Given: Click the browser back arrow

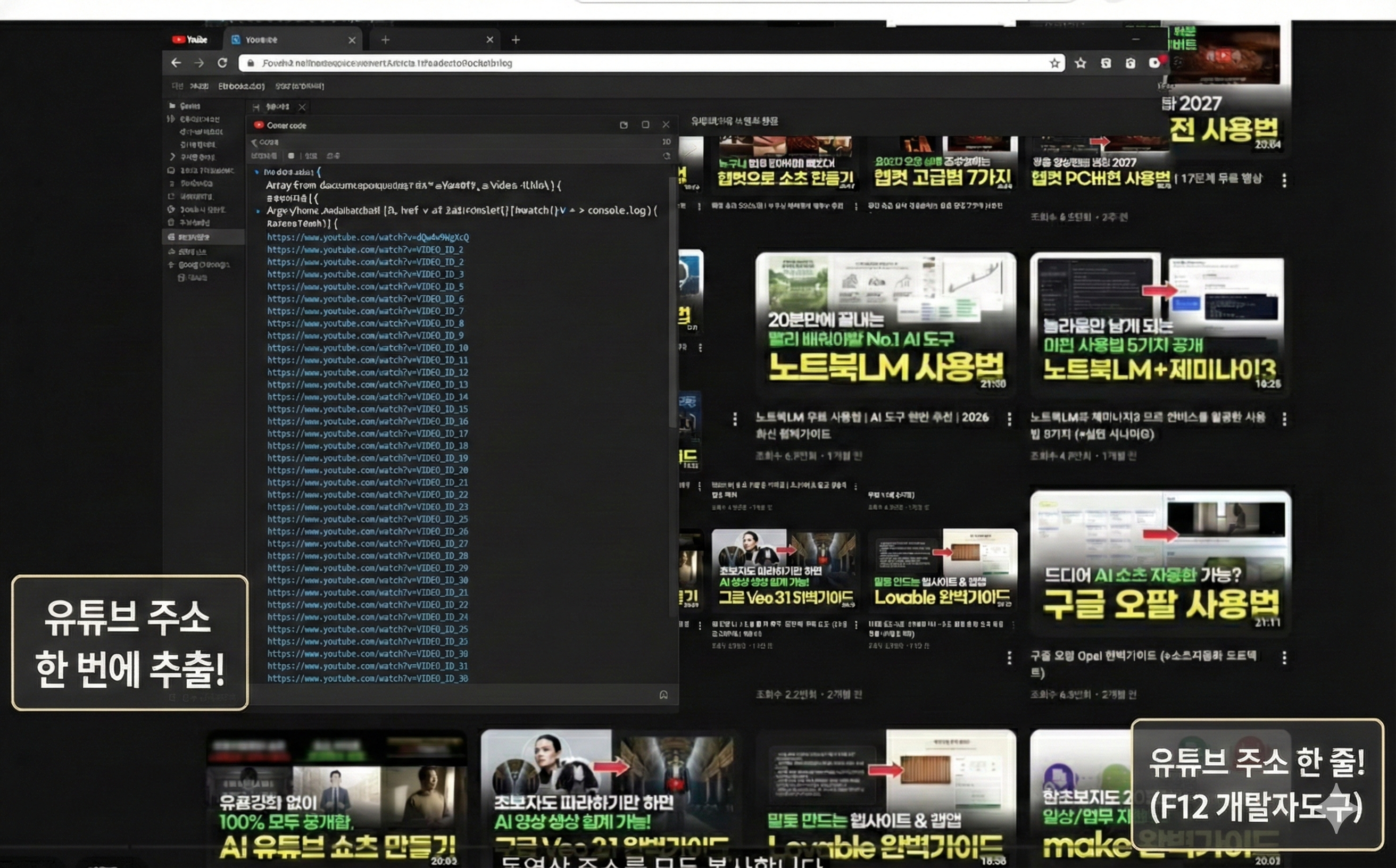Looking at the screenshot, I should tap(176, 63).
